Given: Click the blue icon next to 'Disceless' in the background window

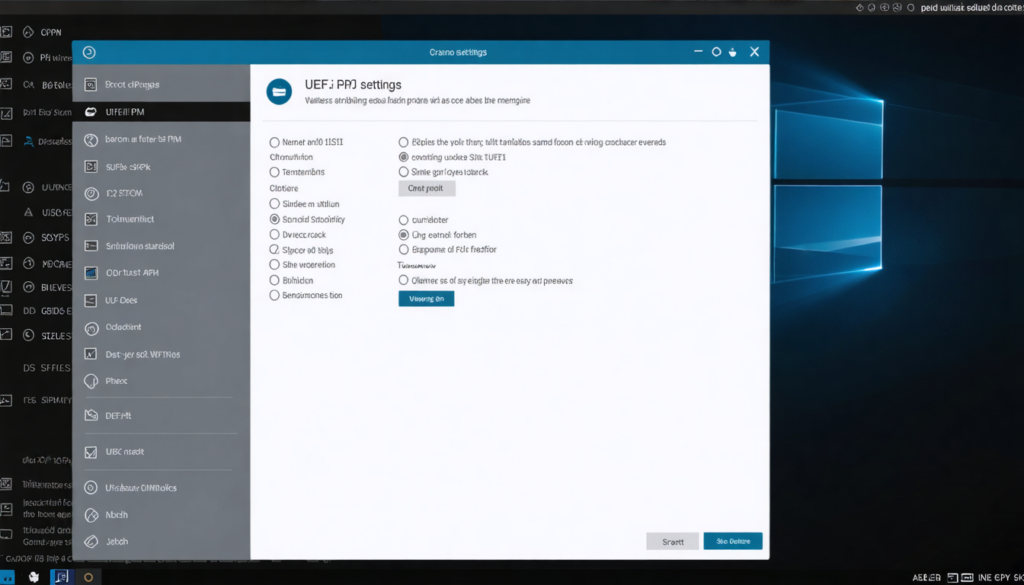Looking at the screenshot, I should tap(28, 140).
